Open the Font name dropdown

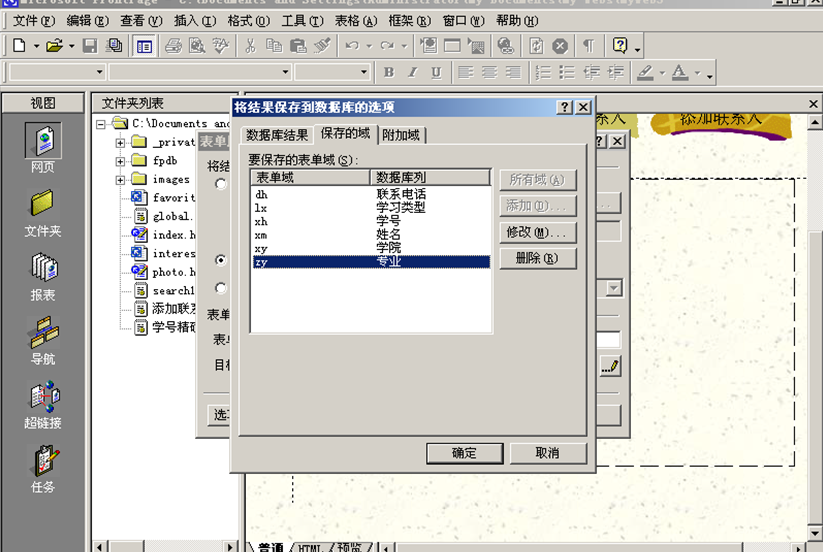pos(286,72)
